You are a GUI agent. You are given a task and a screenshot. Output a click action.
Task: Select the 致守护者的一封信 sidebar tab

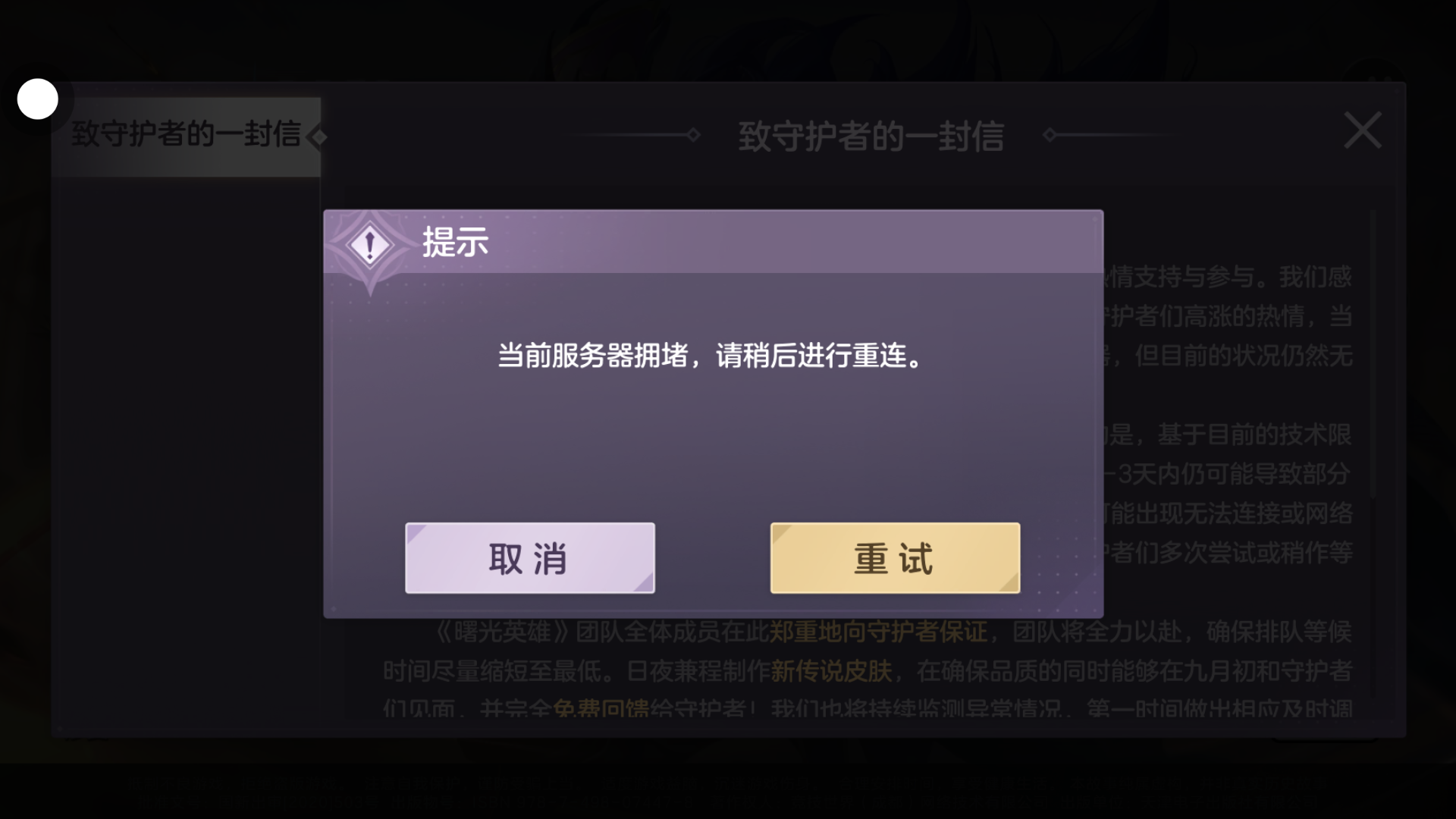pos(187,136)
